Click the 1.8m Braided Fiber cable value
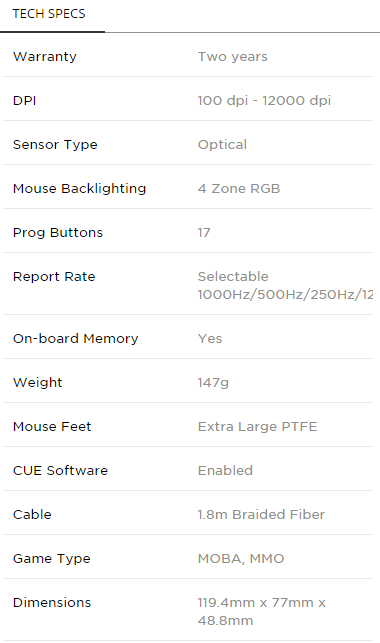The width and height of the screenshot is (380, 643). click(261, 514)
